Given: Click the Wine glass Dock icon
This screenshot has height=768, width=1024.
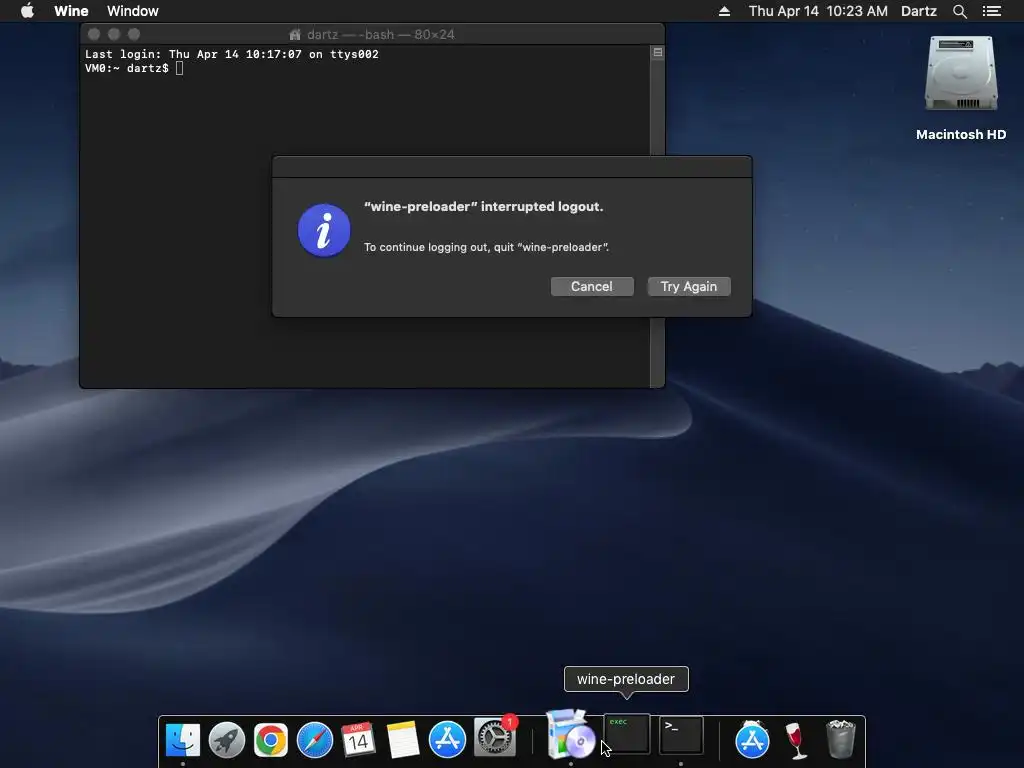Looking at the screenshot, I should (x=796, y=741).
